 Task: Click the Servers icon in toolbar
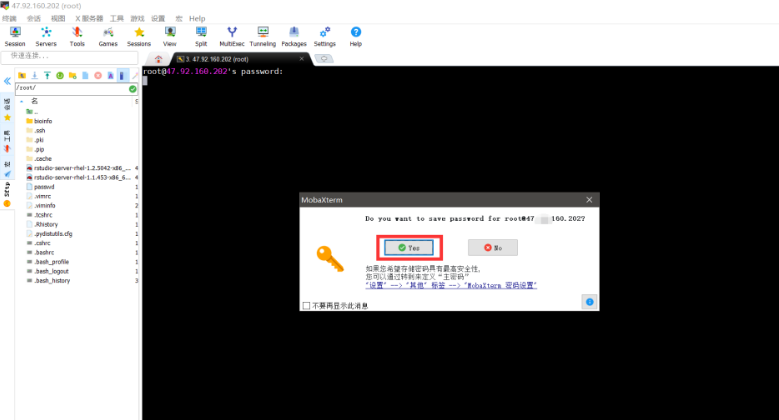46,36
